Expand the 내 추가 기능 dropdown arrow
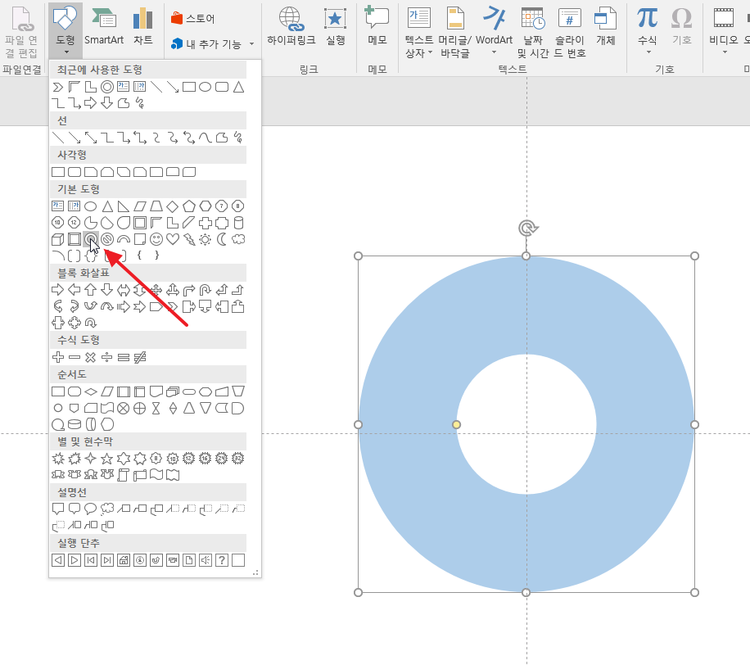This screenshot has height=665, width=750. [x=252, y=44]
